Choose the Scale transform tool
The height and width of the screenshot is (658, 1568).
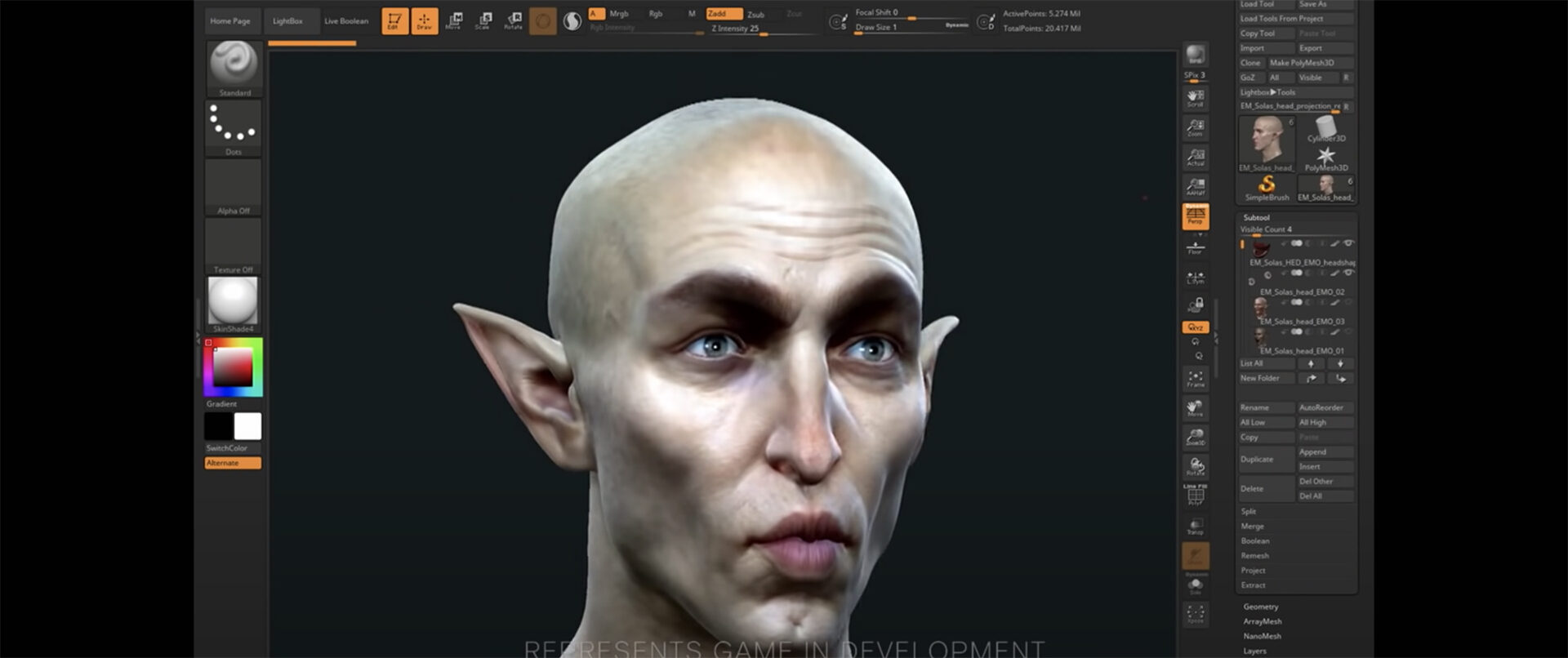point(483,20)
